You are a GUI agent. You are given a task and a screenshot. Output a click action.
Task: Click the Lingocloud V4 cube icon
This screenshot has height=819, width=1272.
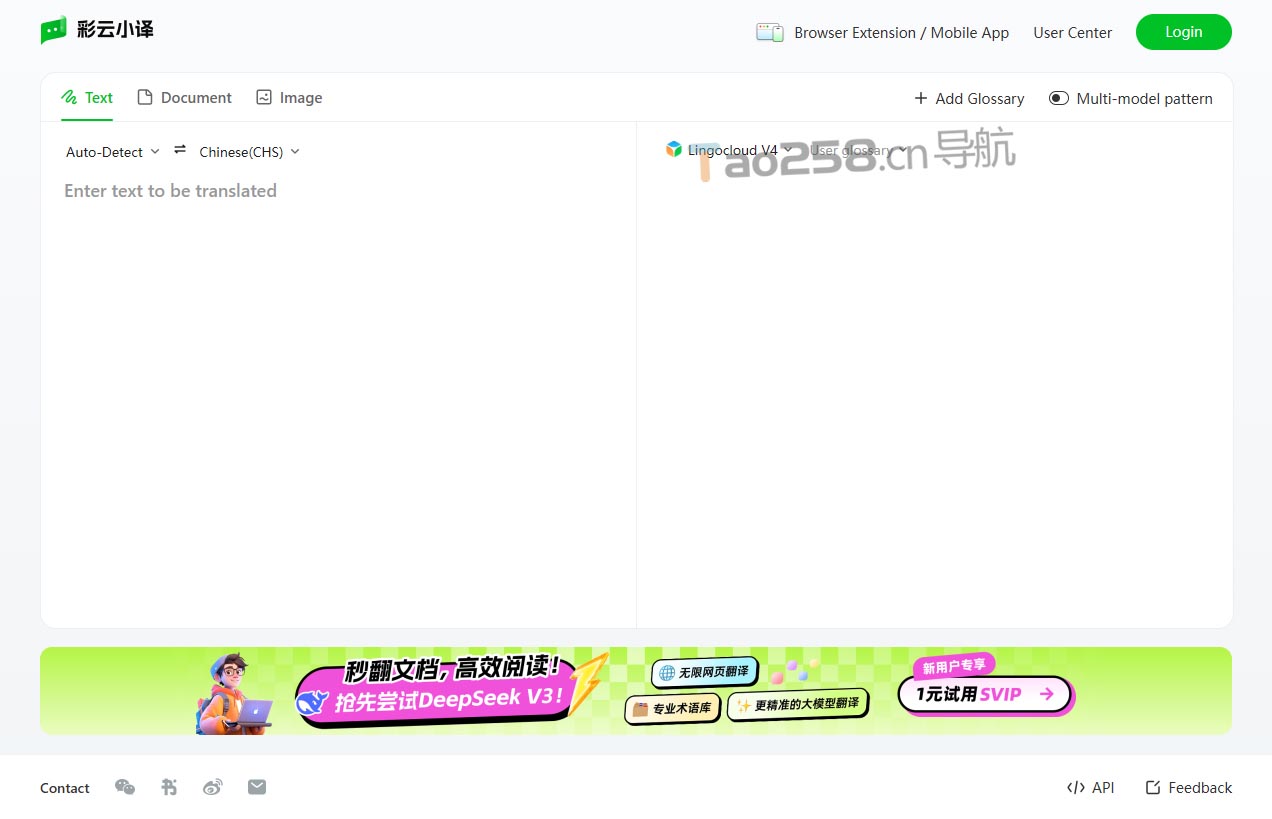674,149
